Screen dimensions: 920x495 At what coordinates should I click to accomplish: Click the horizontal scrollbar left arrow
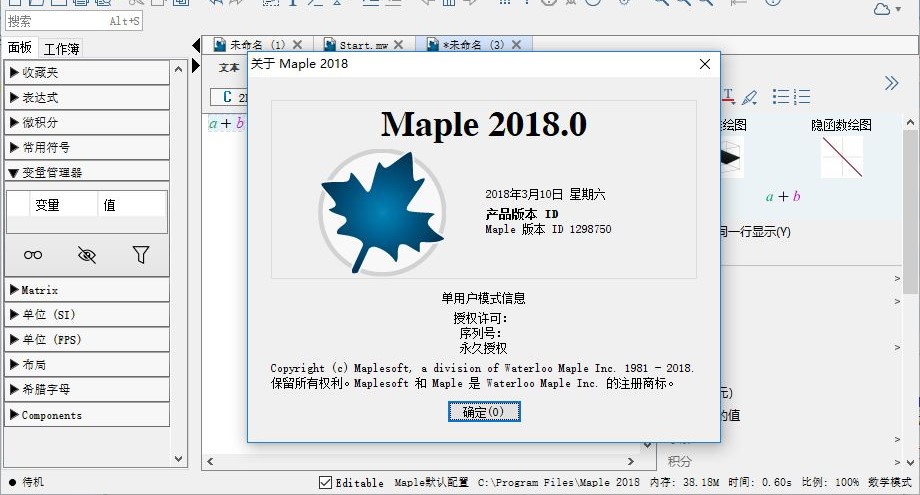[210, 462]
